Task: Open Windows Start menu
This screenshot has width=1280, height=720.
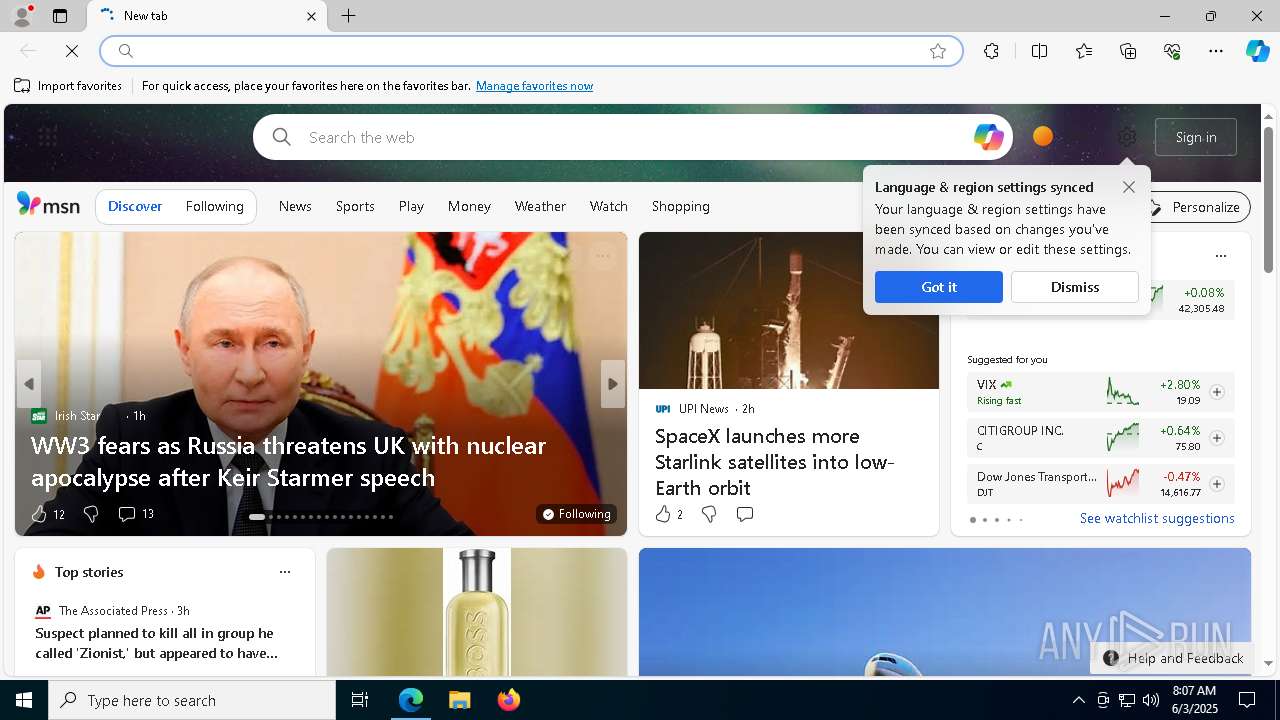Action: 24,700
